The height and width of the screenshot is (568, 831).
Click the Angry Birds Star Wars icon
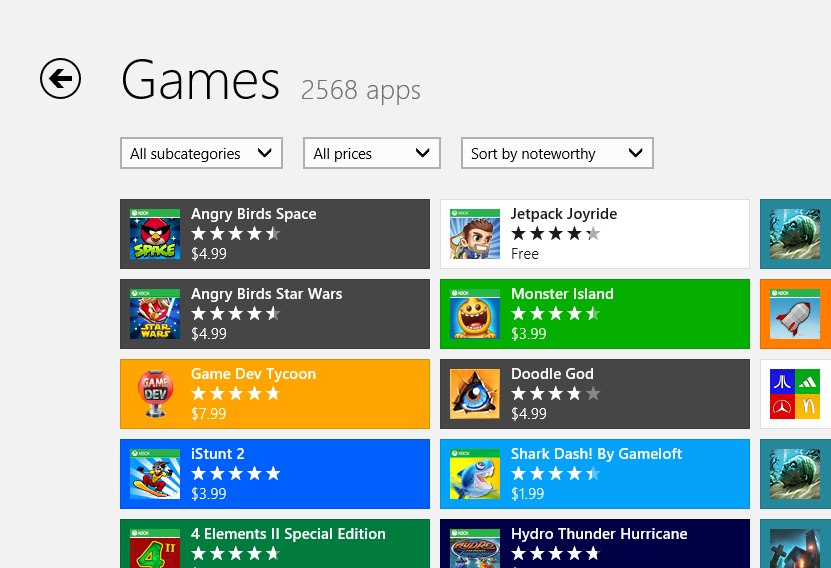pyautogui.click(x=155, y=314)
